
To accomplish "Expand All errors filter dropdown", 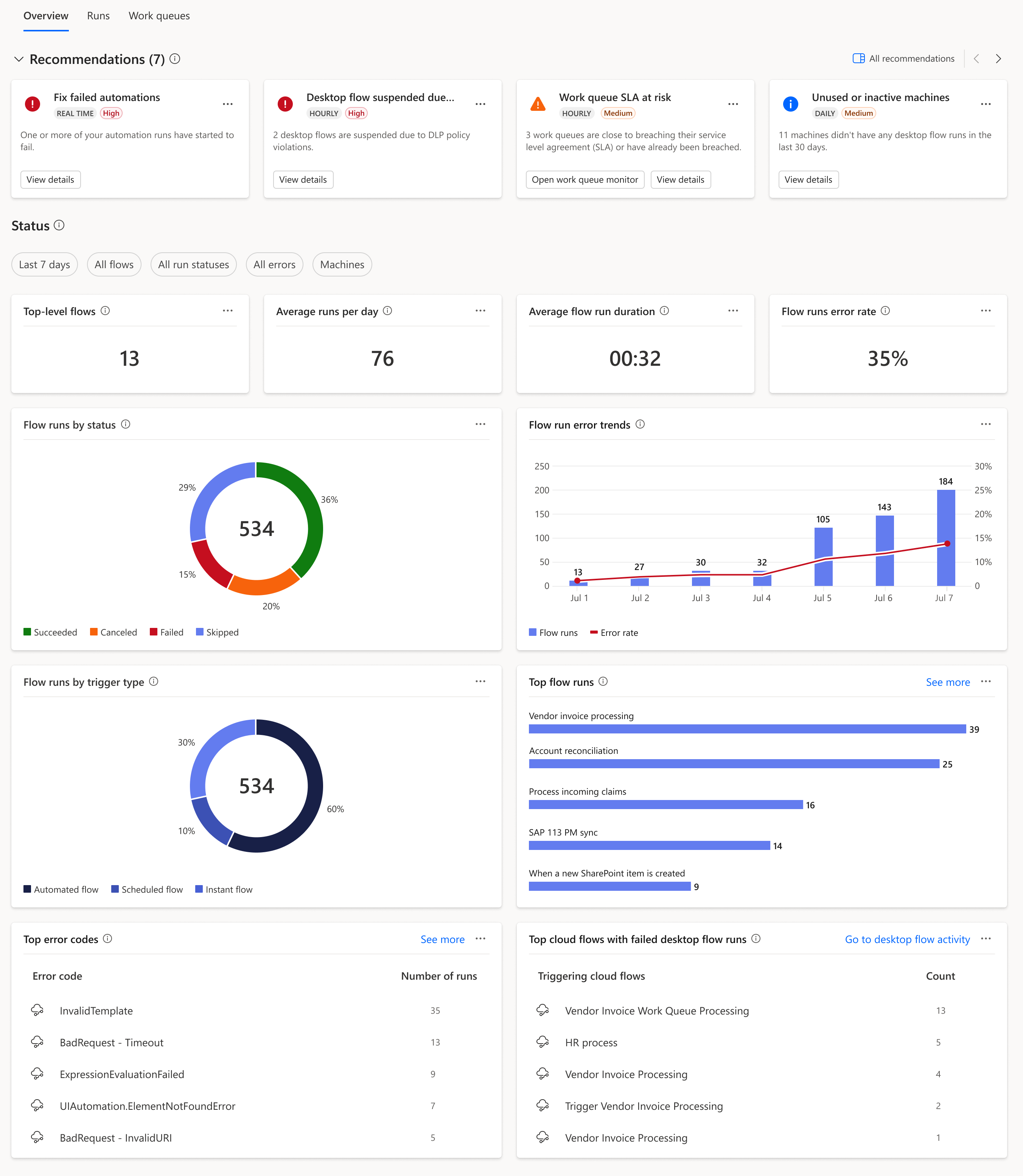I will [x=275, y=264].
